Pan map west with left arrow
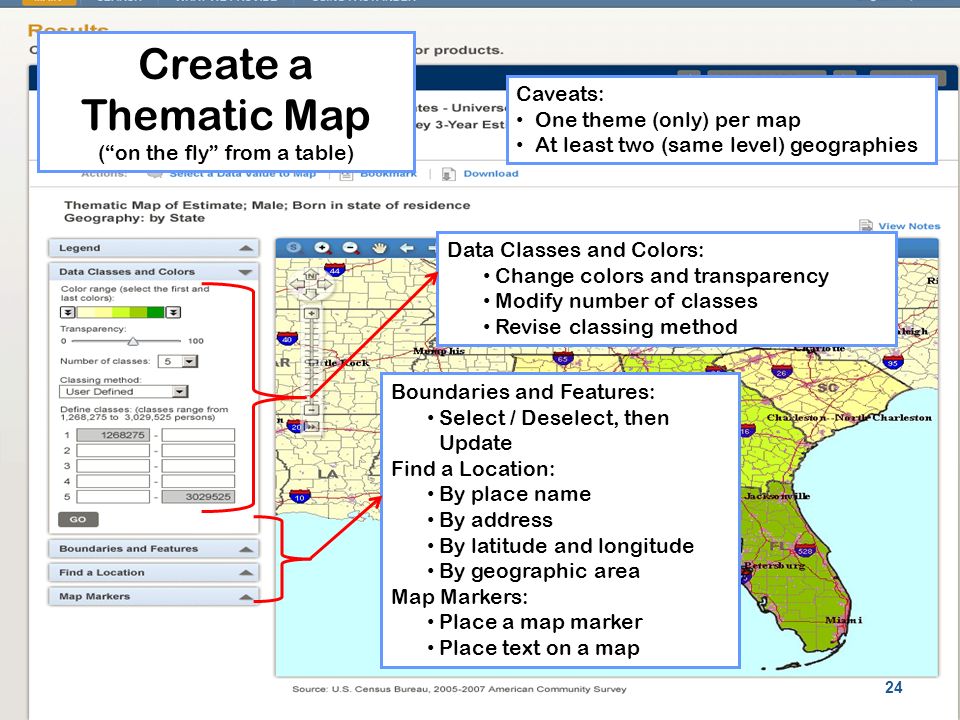This screenshot has width=960, height=720. (x=298, y=284)
